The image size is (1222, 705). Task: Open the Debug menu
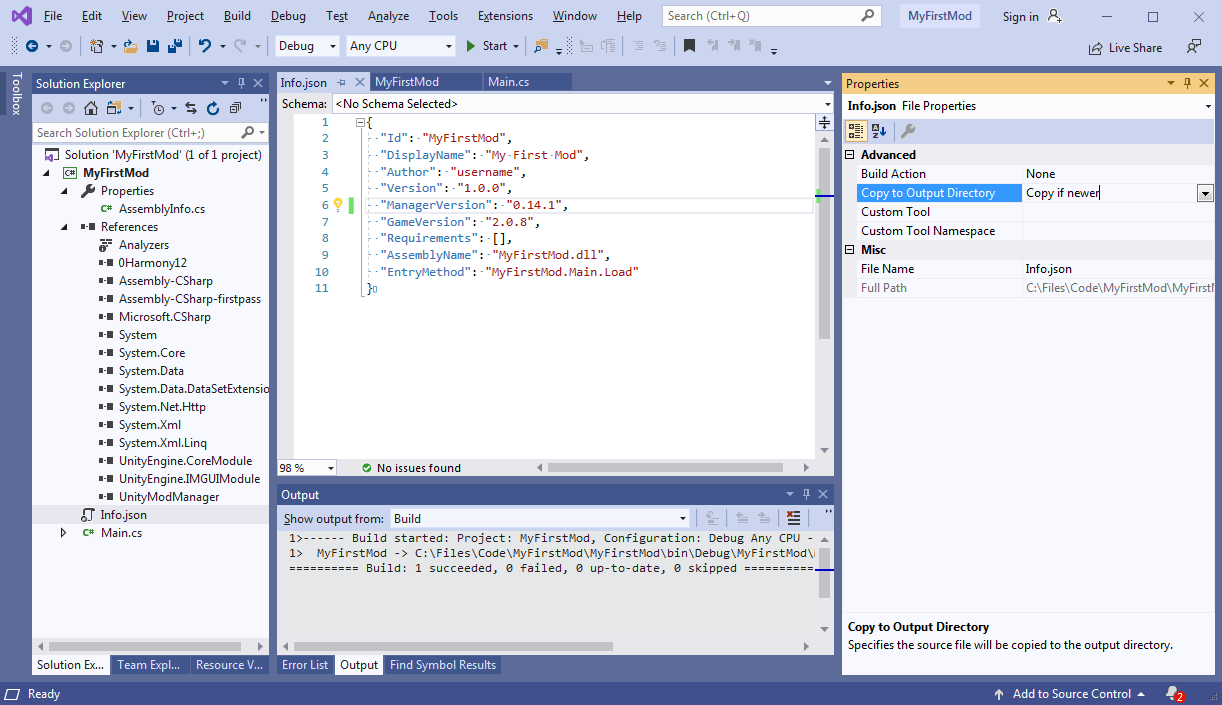click(288, 16)
